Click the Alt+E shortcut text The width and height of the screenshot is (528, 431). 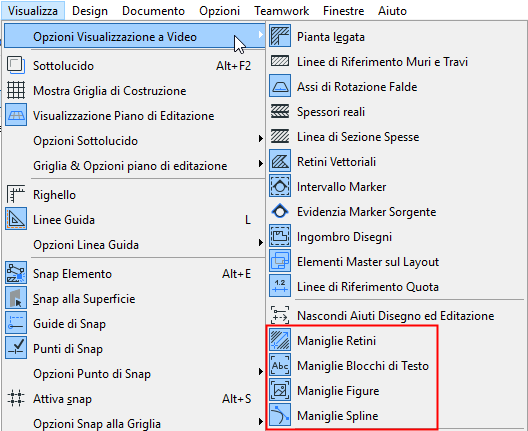236,274
